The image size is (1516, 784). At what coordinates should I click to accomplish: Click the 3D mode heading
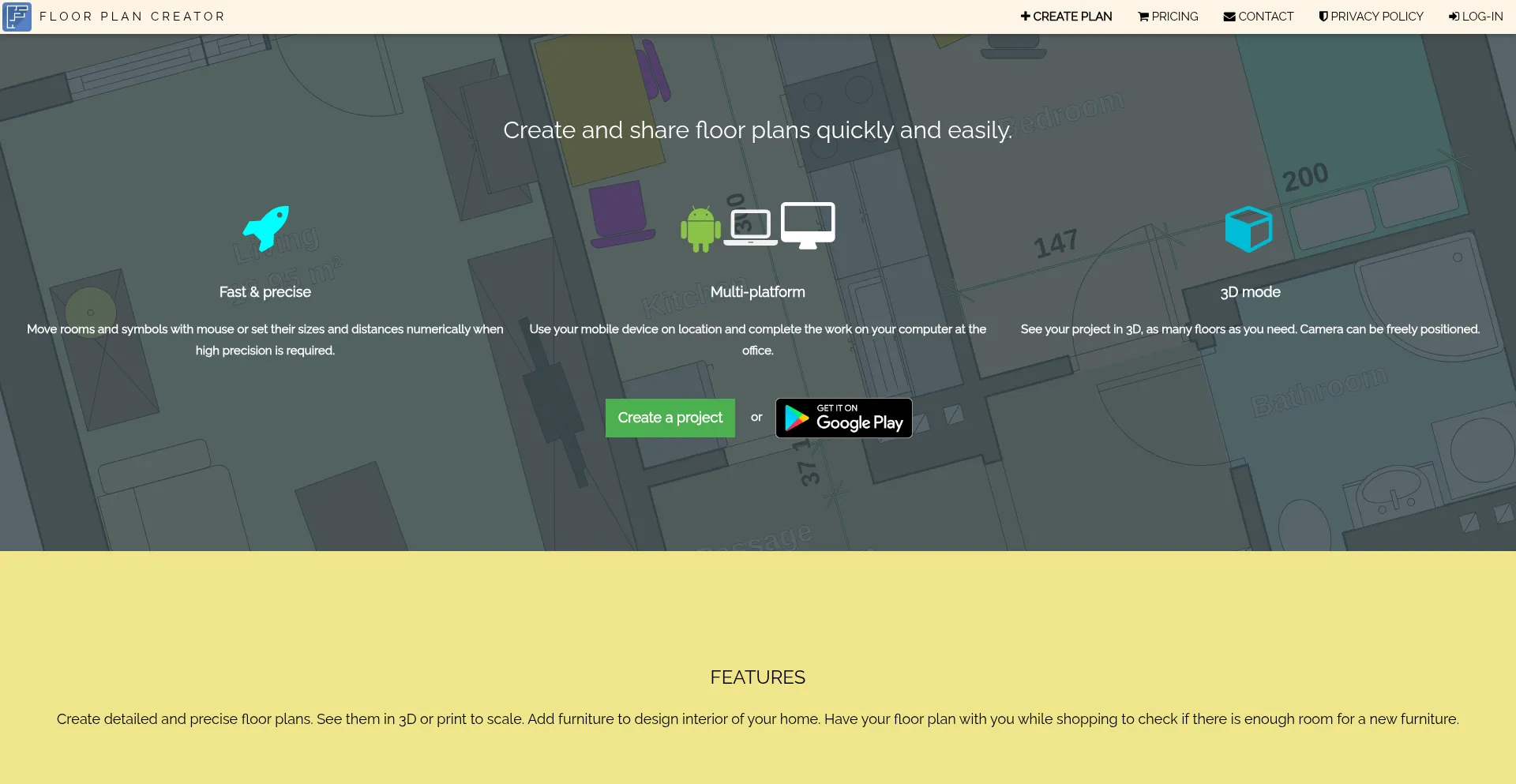(x=1250, y=292)
